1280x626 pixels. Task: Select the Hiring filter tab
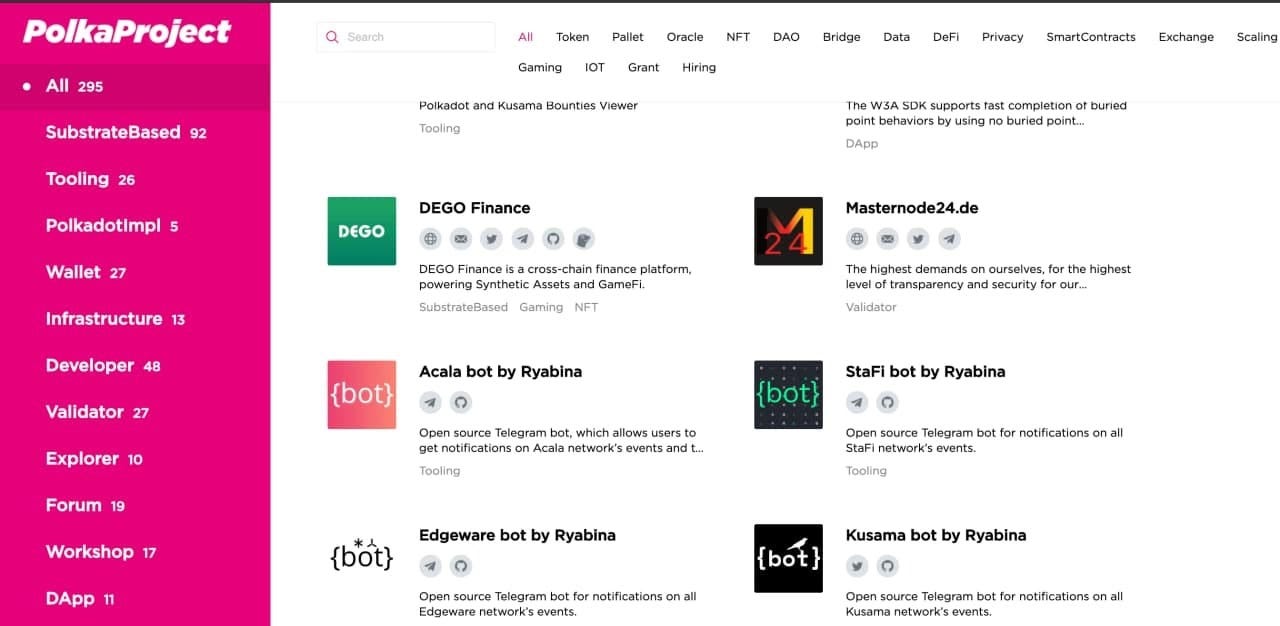(699, 67)
